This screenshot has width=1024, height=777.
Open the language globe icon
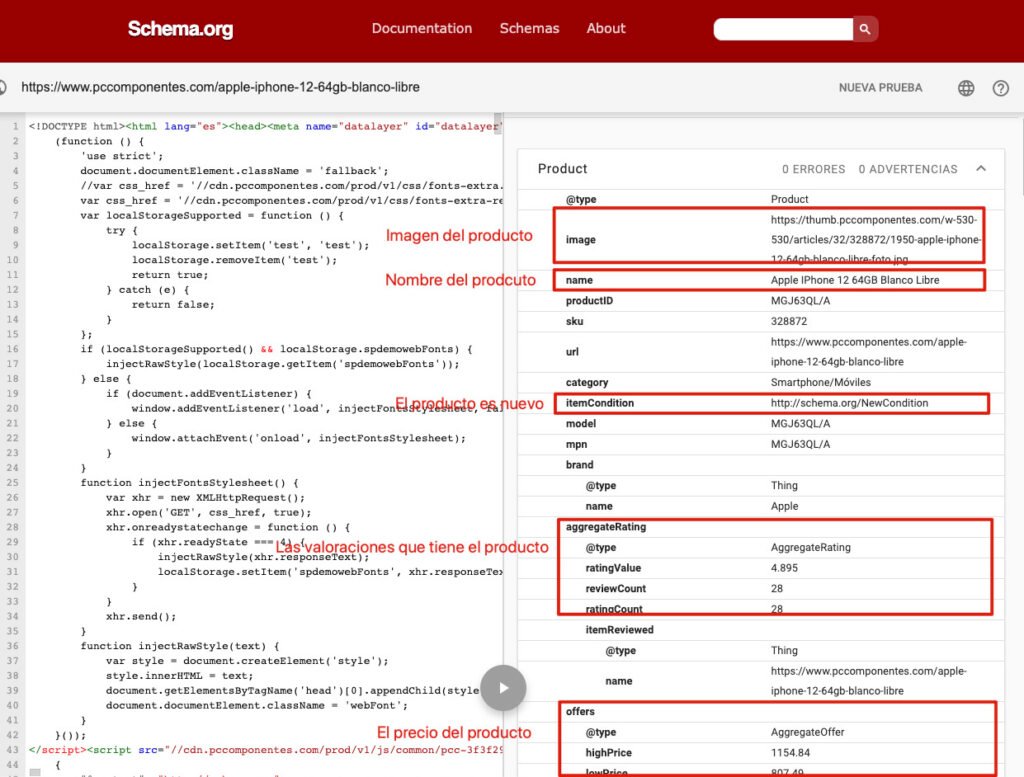click(966, 88)
